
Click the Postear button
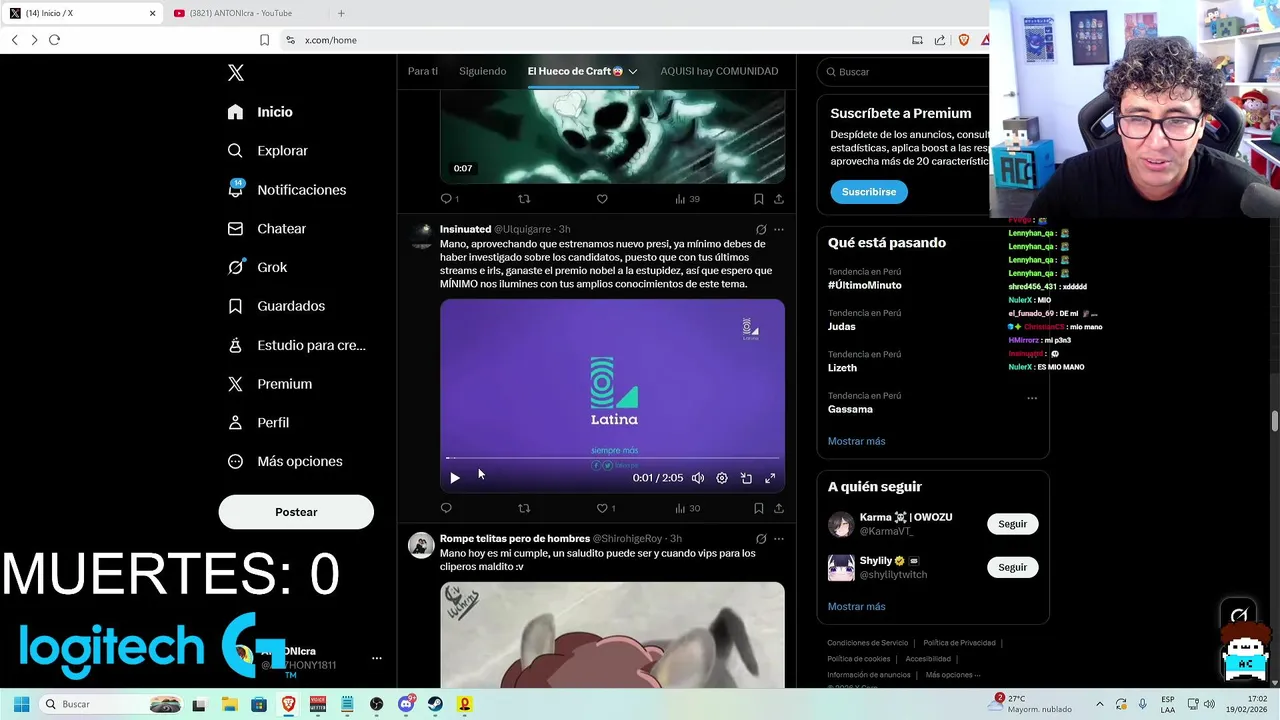click(296, 512)
